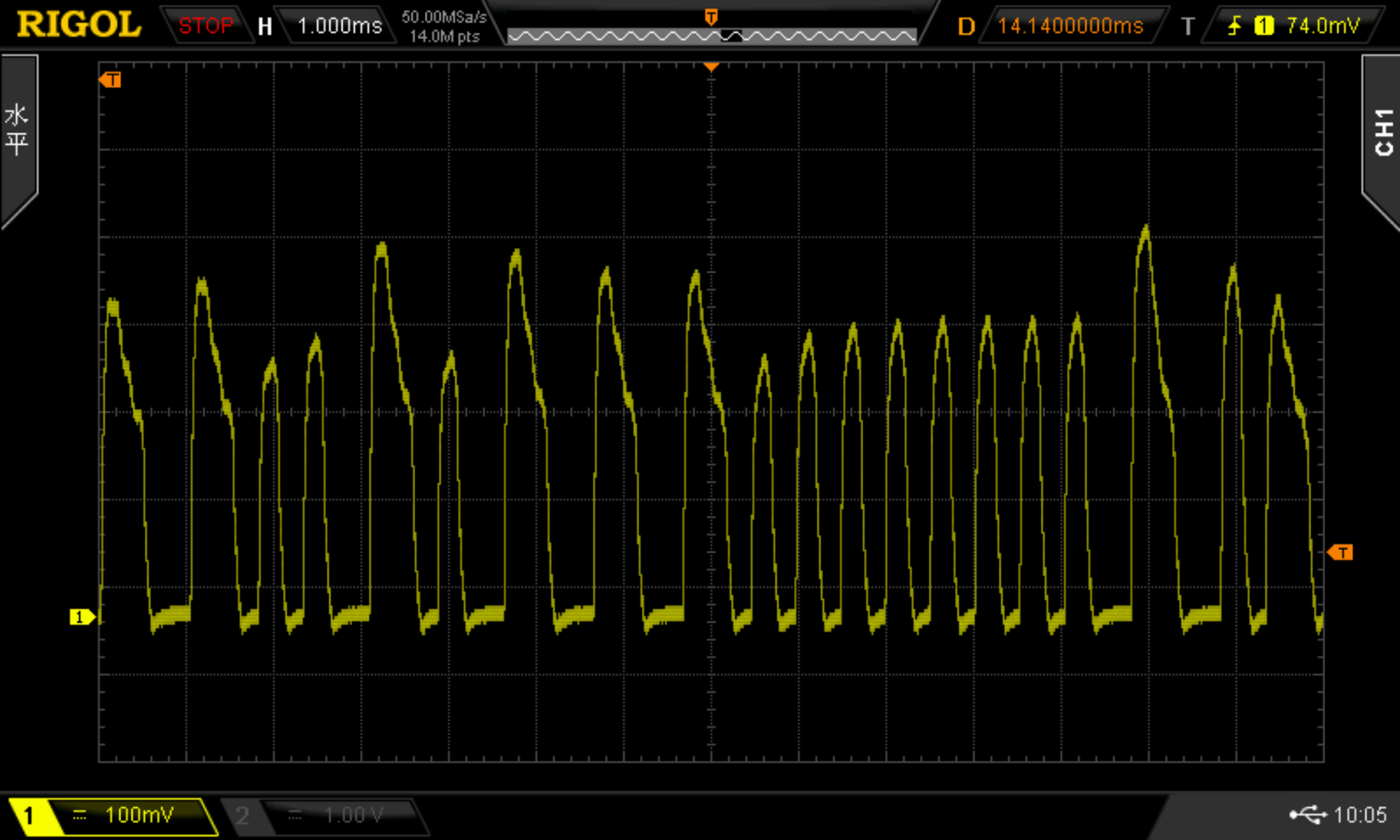Select the 1.000ms horizontal timebase value
The width and height of the screenshot is (1400, 840).
coord(340,25)
